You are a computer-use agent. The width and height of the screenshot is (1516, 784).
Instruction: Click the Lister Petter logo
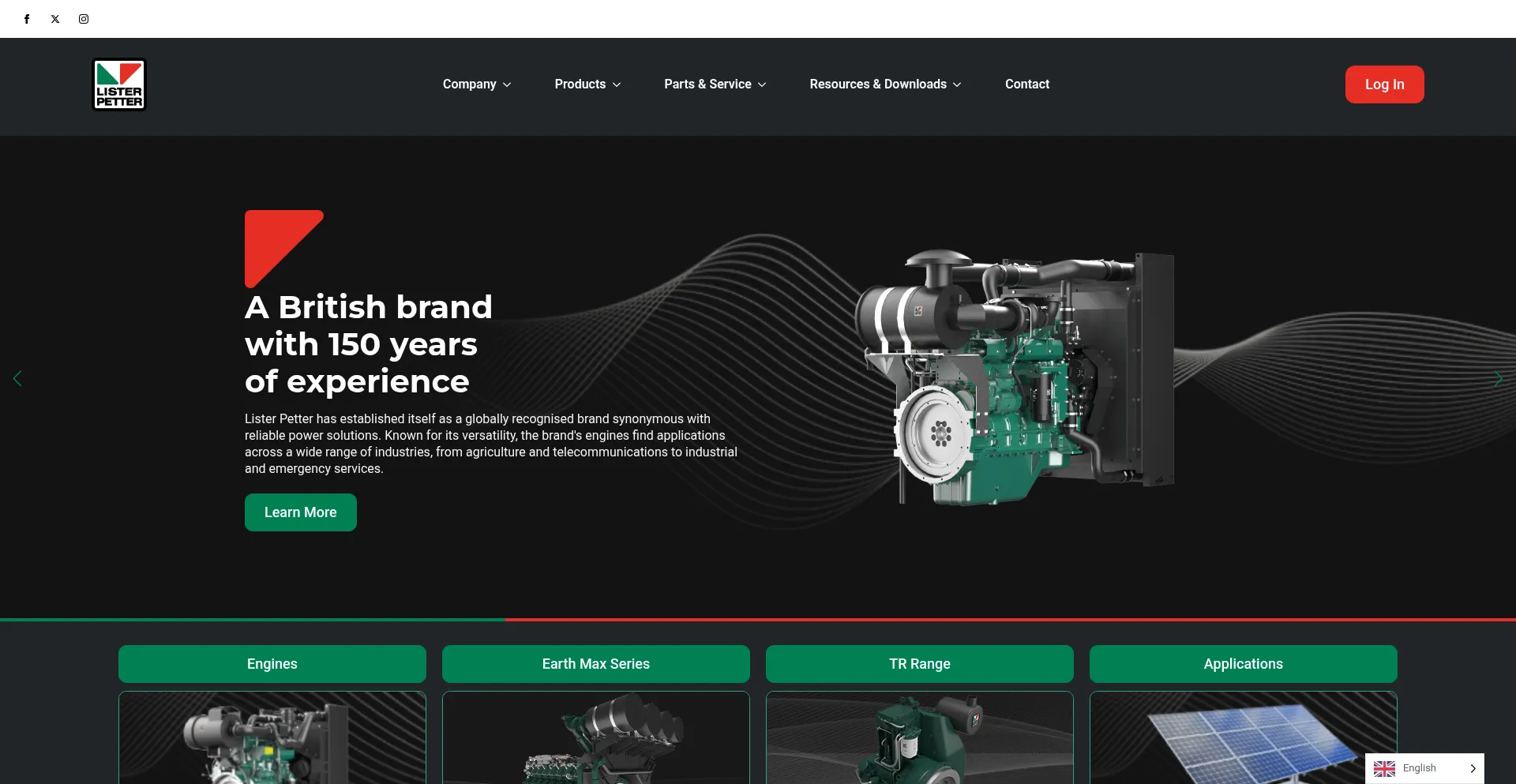(119, 84)
